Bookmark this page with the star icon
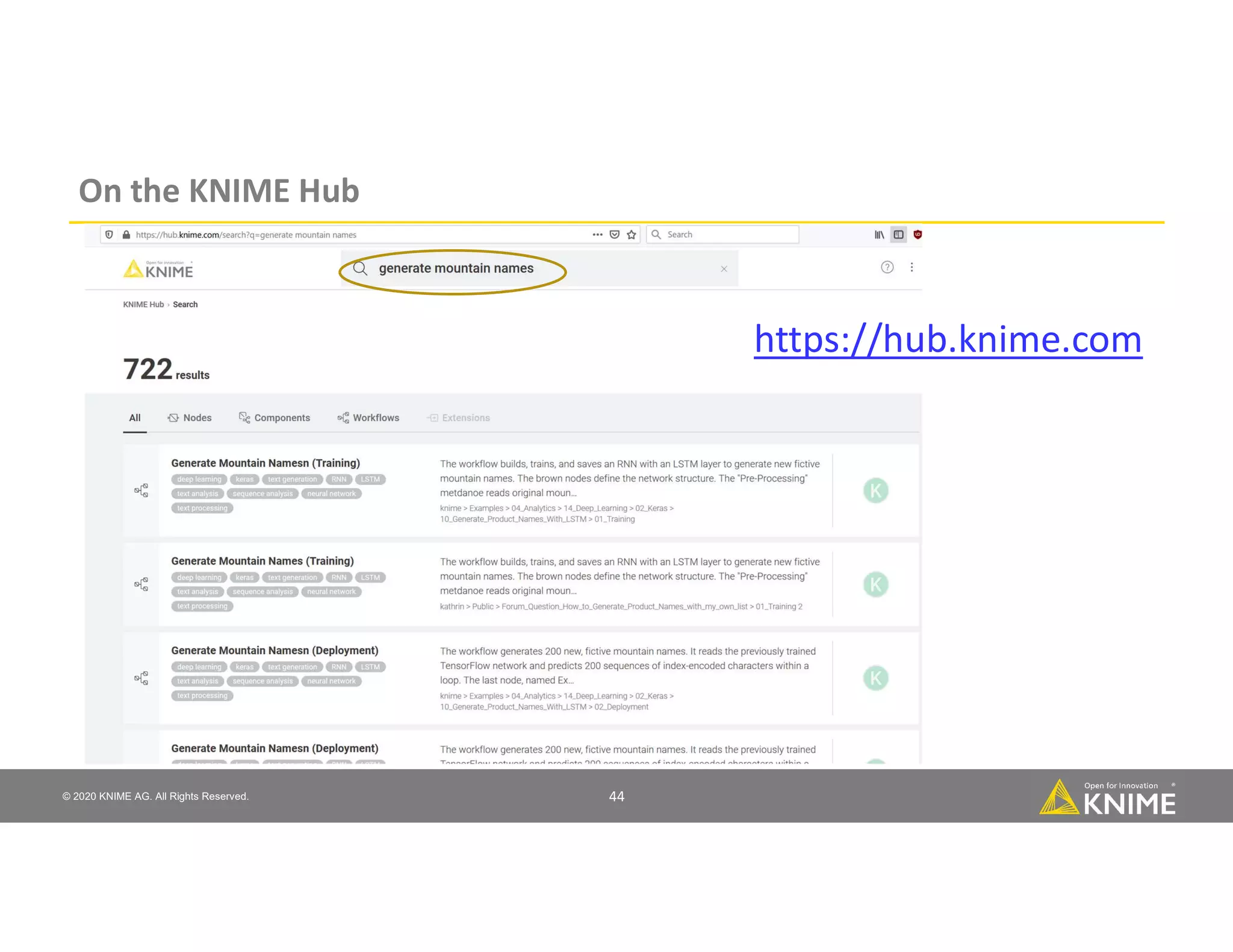 click(632, 235)
